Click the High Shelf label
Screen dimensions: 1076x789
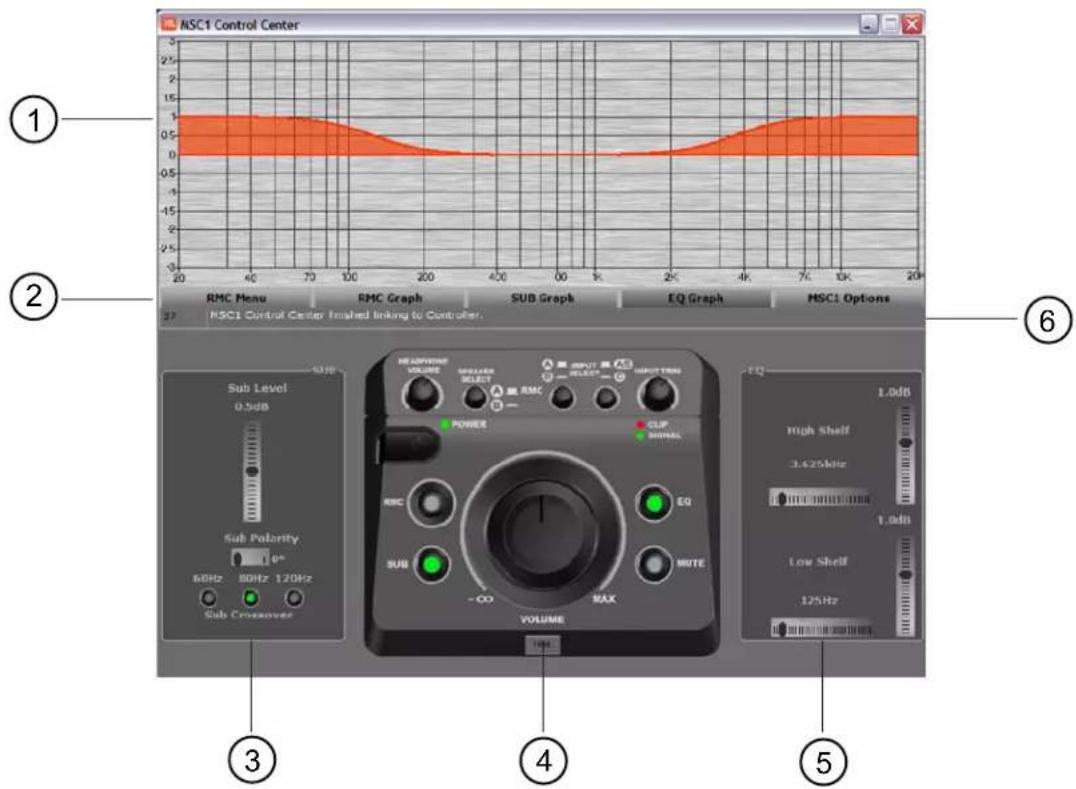tap(818, 430)
